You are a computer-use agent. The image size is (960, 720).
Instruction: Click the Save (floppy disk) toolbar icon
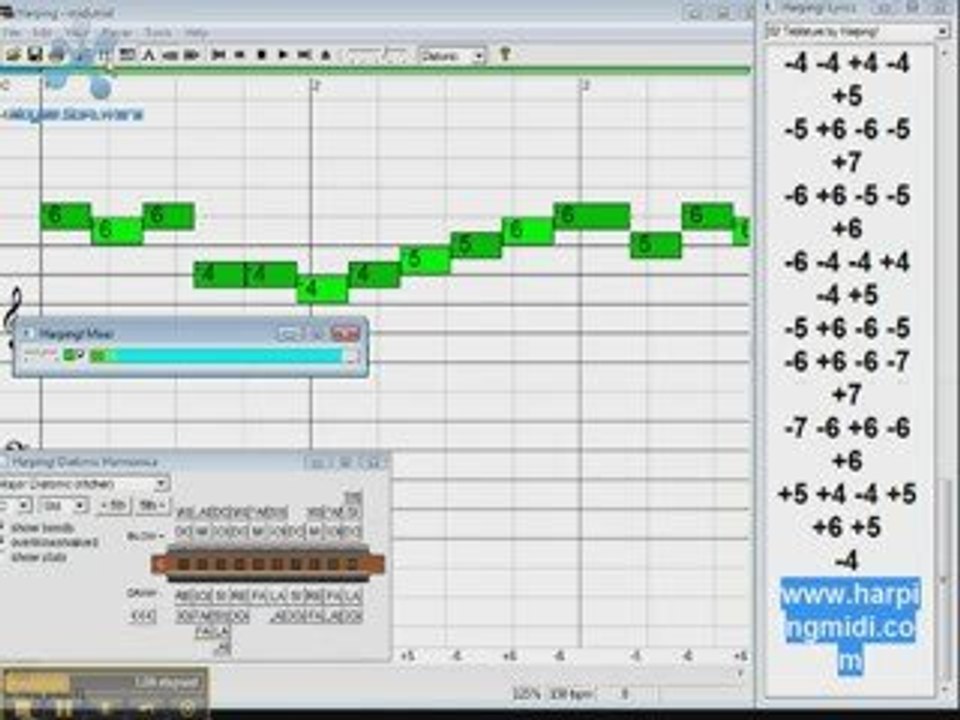(35, 55)
